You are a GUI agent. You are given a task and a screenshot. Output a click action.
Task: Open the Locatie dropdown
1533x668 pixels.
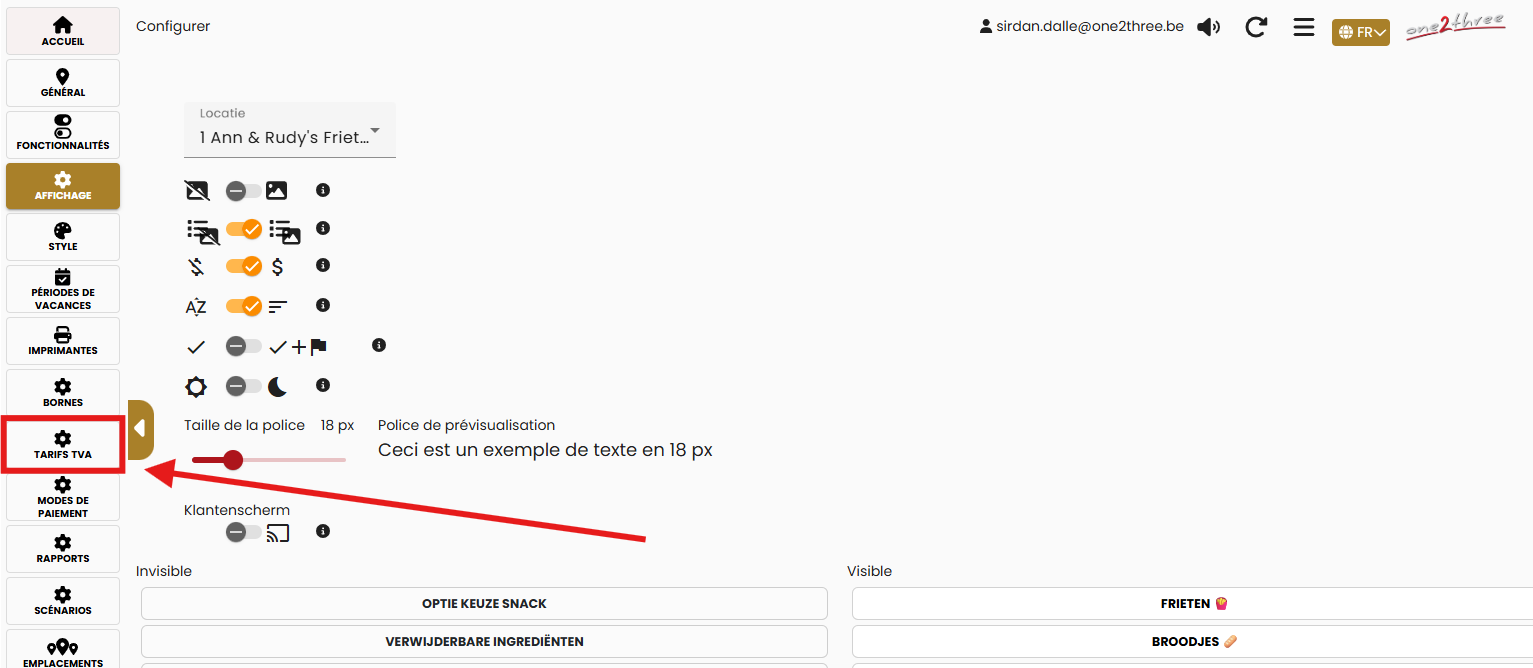[x=289, y=131]
